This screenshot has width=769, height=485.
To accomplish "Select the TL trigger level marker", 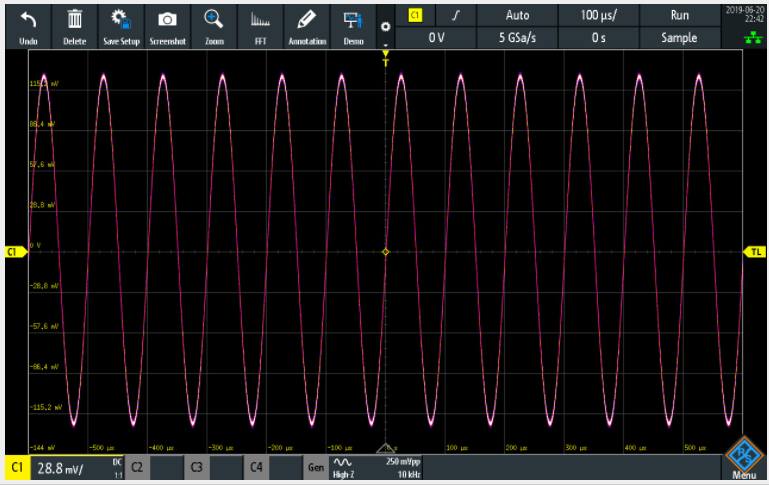I will (754, 252).
